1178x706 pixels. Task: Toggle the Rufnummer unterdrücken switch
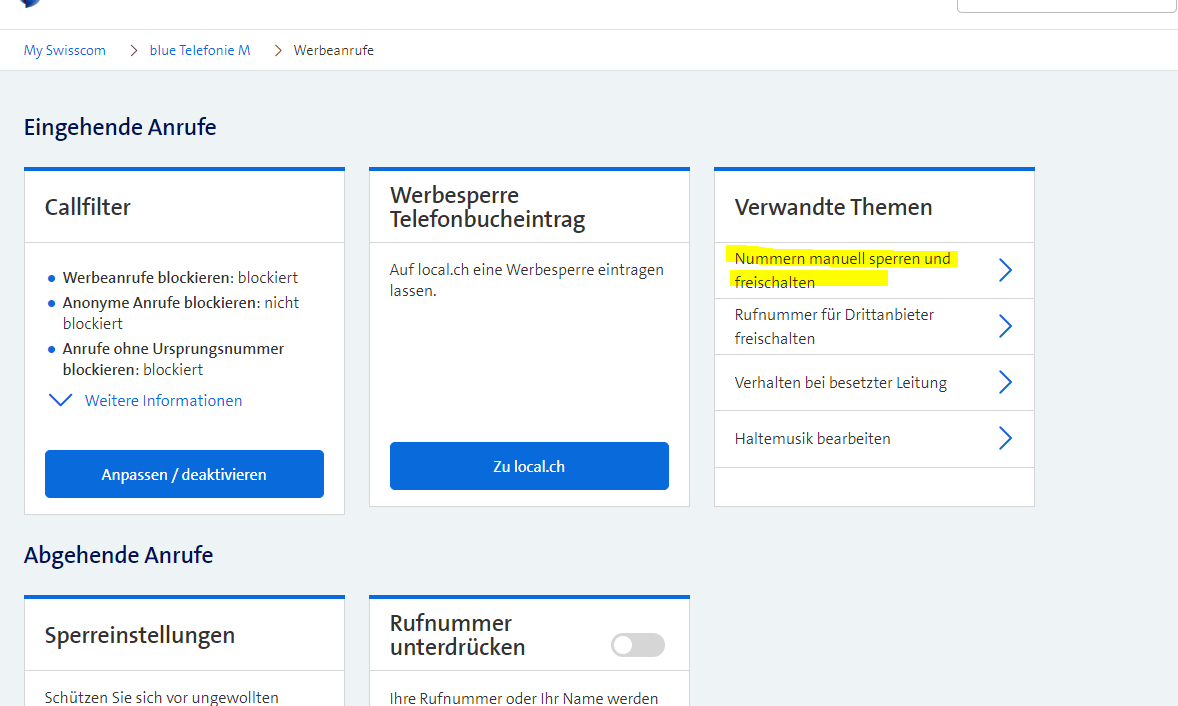637,645
